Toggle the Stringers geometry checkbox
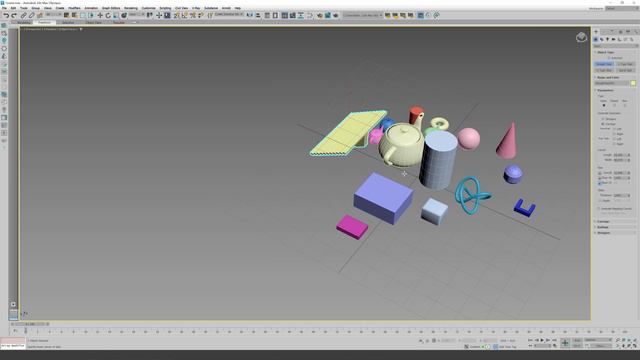 click(x=603, y=119)
